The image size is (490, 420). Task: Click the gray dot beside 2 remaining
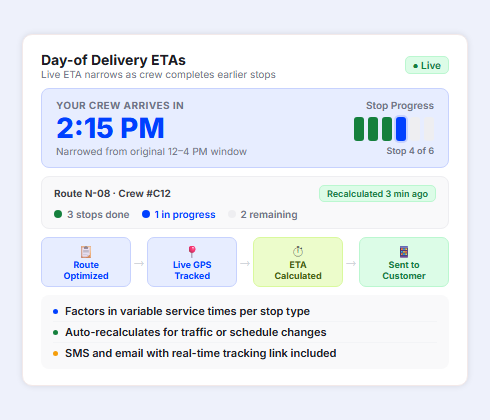pos(232,214)
